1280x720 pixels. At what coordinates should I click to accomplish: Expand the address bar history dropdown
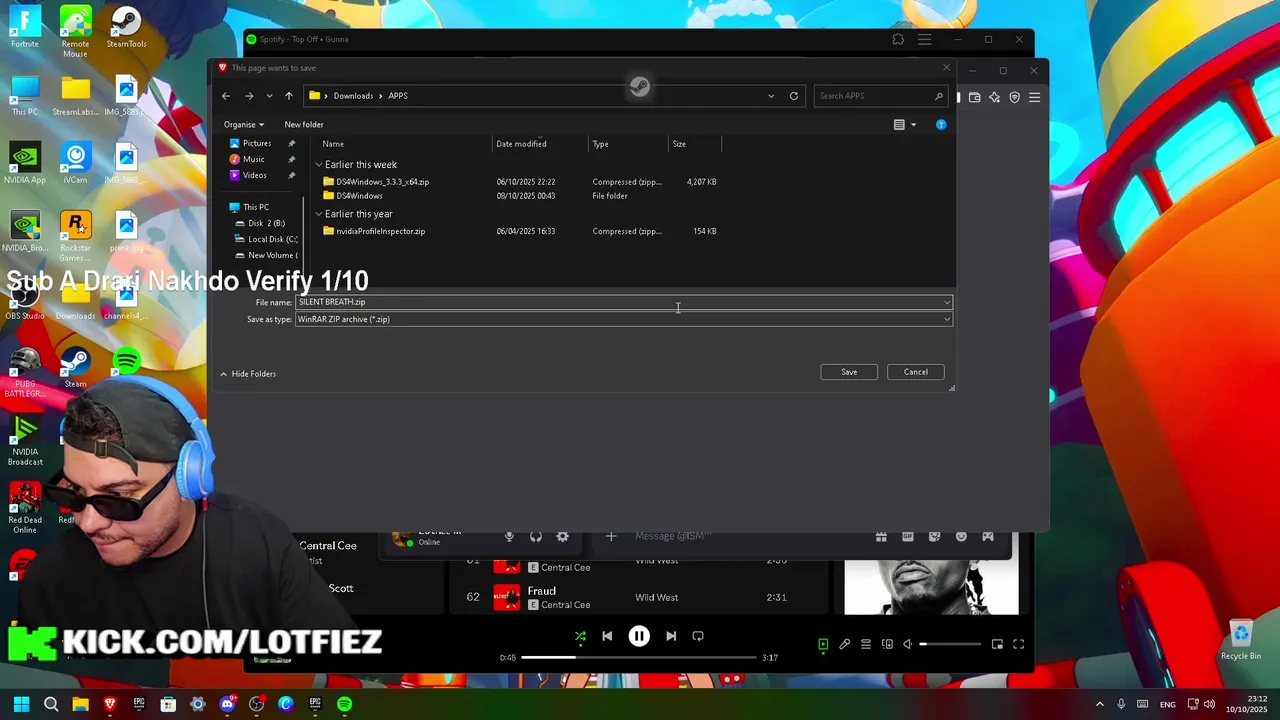click(771, 96)
